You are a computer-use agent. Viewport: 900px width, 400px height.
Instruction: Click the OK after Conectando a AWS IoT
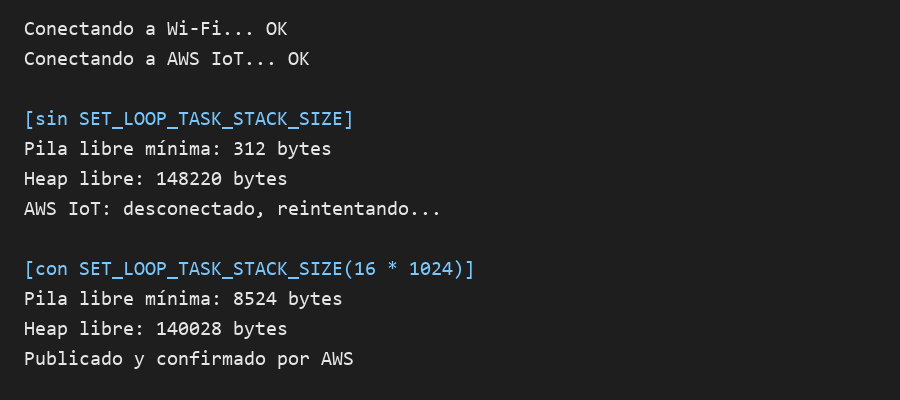(x=298, y=59)
